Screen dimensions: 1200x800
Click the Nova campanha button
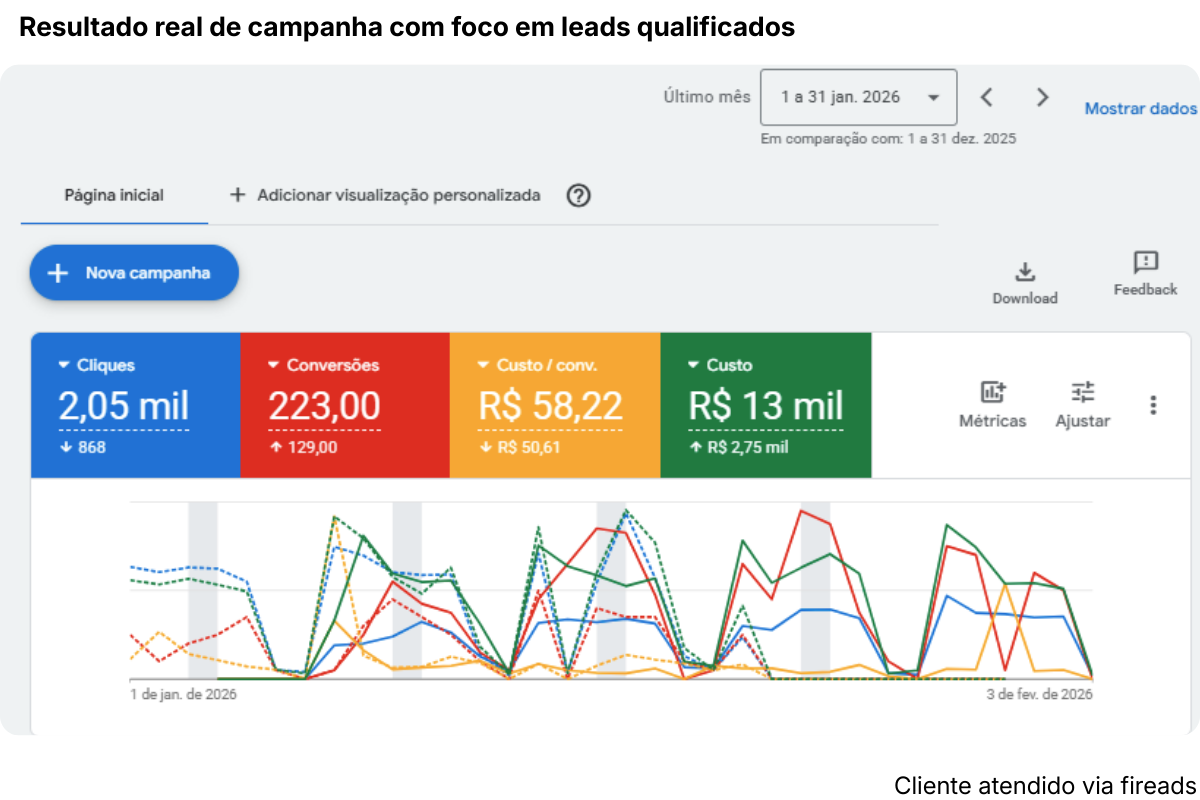coord(133,272)
